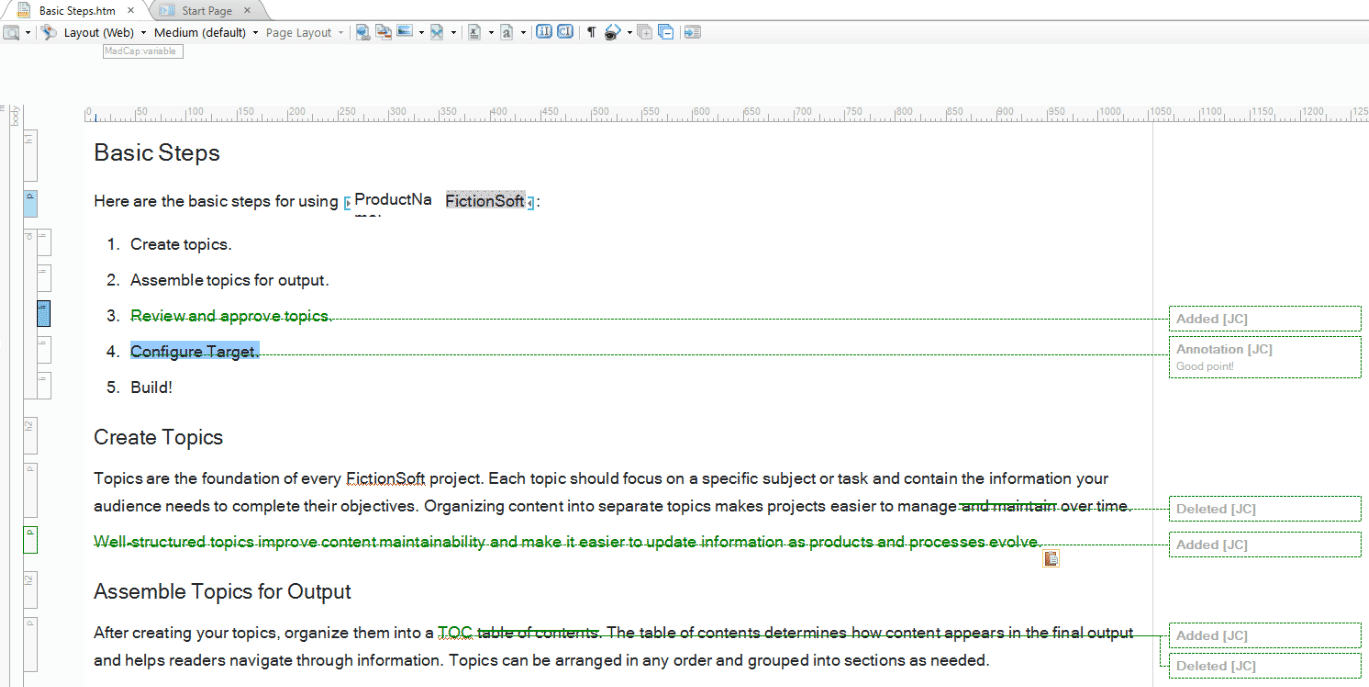Click the selected li bar beside 'Review and approve topics'
Screen dimensions: 1369x687
point(43,314)
